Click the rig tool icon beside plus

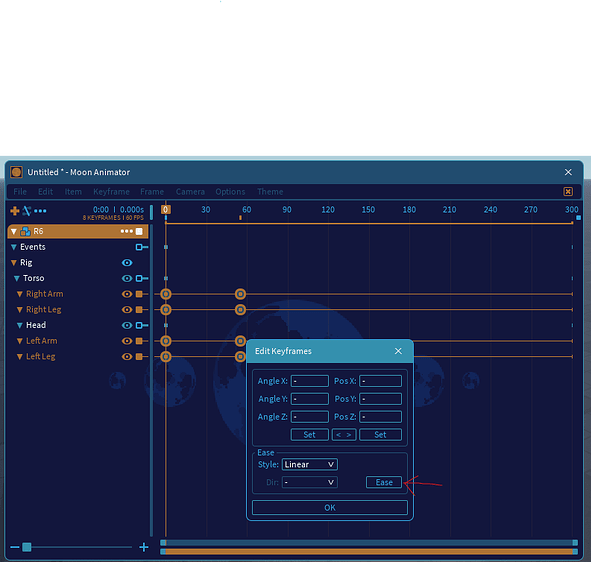pyautogui.click(x=26, y=211)
